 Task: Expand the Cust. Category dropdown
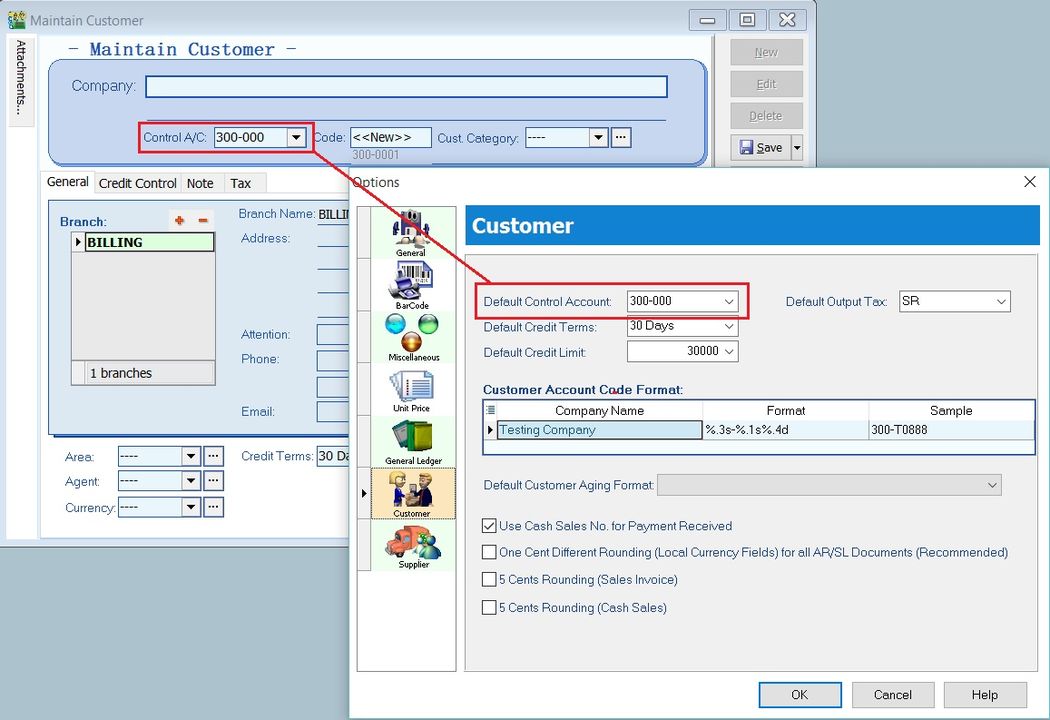(x=597, y=137)
